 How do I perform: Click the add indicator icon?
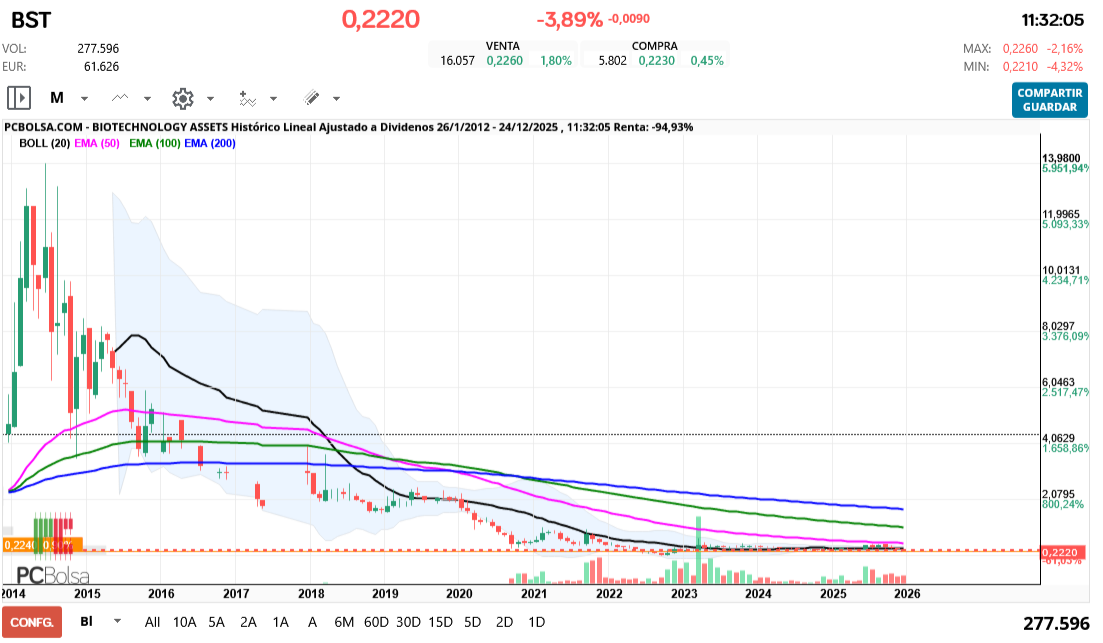247,98
